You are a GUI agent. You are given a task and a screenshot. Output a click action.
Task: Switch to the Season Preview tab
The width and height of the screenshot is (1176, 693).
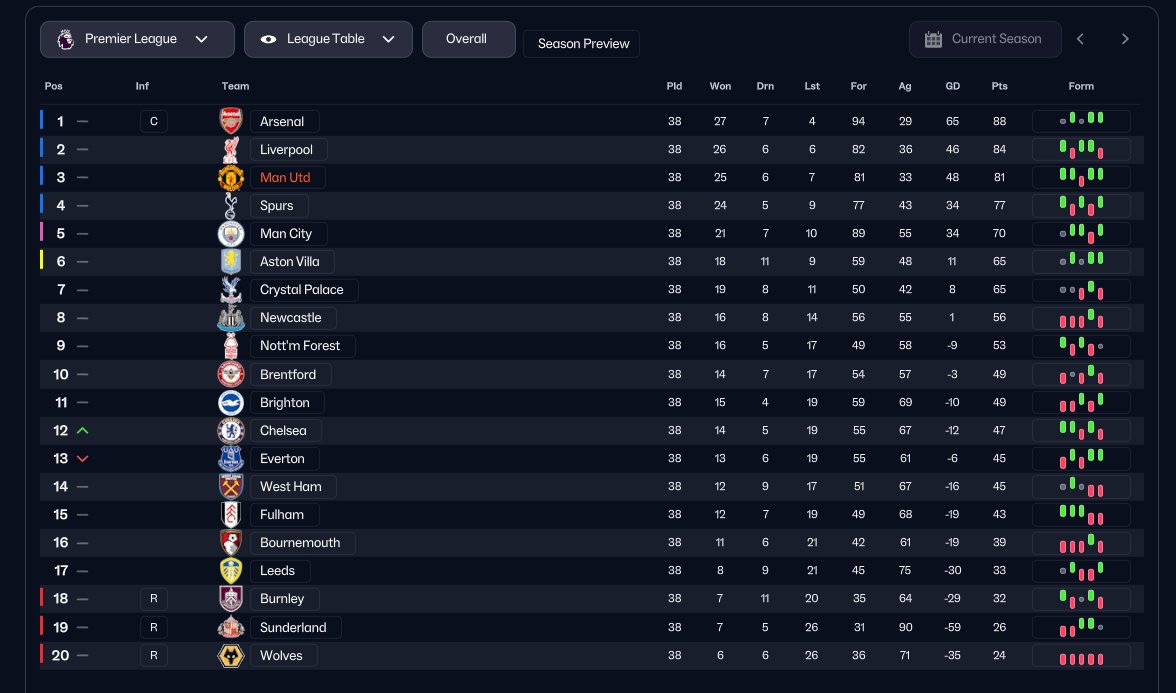[x=581, y=44]
